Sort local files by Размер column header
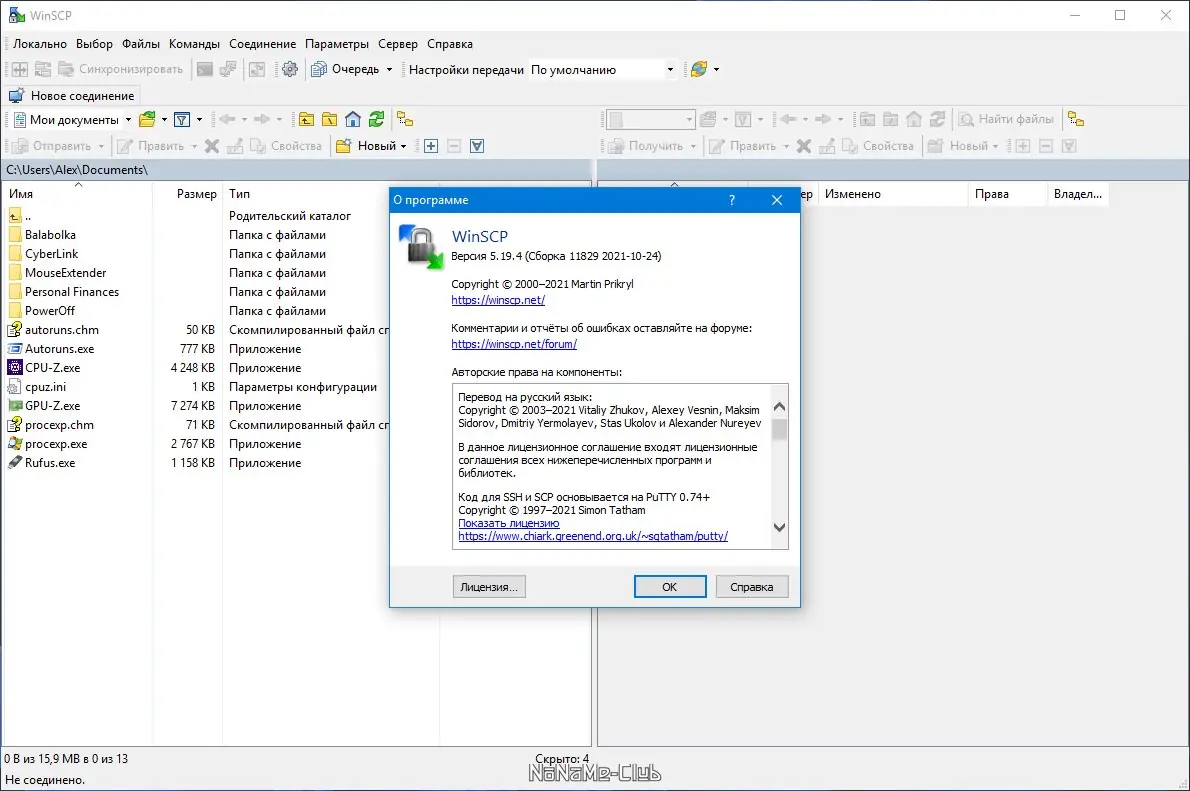The height and width of the screenshot is (791, 1190). point(187,194)
